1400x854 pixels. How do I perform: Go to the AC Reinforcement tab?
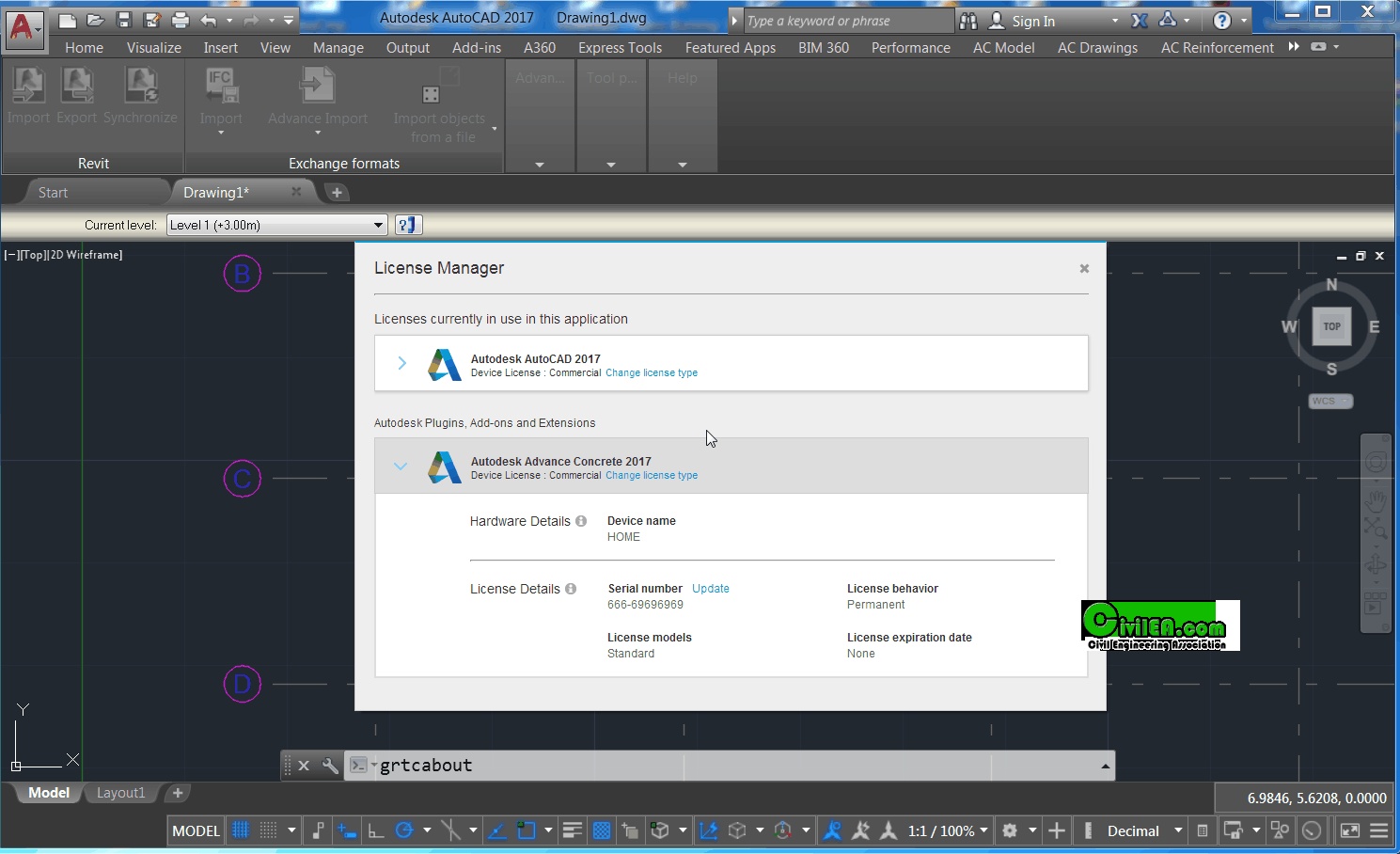[x=1218, y=47]
